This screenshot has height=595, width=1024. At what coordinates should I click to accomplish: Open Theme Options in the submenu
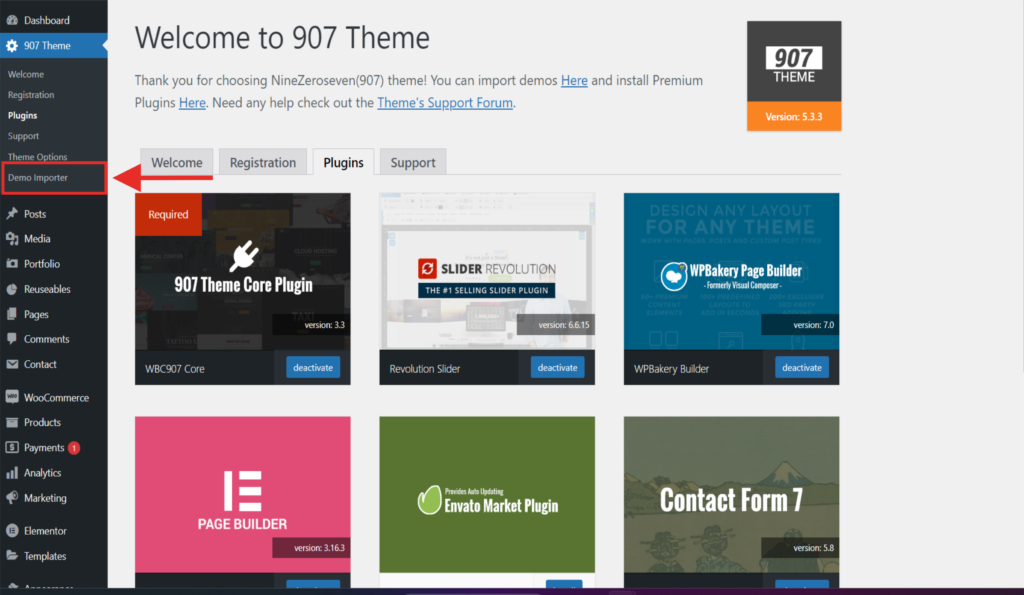38,157
